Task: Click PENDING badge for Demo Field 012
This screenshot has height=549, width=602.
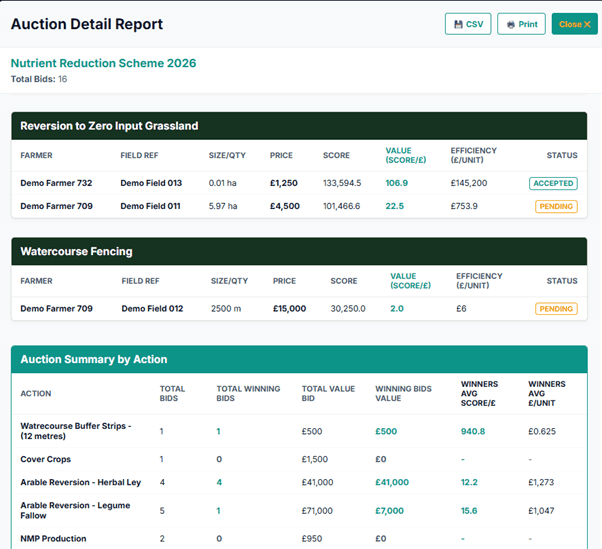Action: (x=556, y=309)
